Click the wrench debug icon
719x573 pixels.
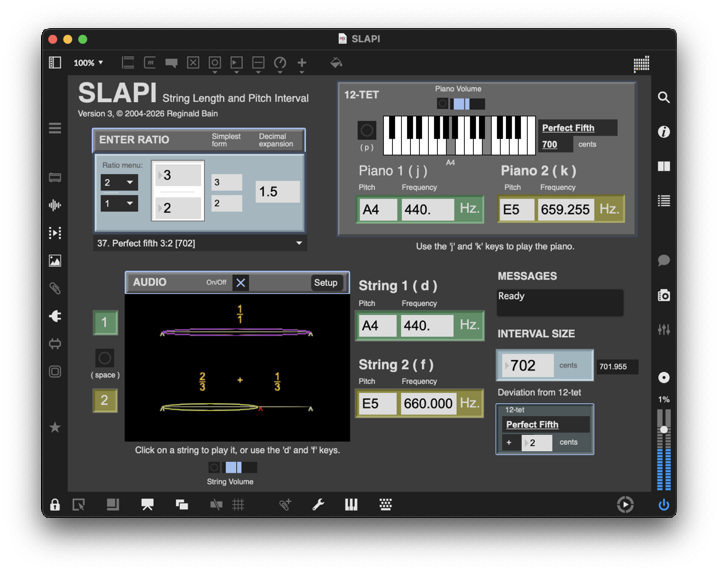[318, 505]
